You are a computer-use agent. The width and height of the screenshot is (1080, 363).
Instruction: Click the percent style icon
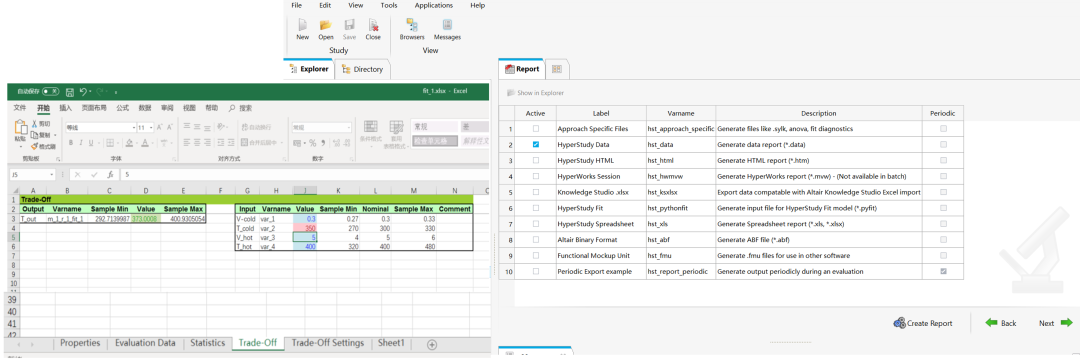[313, 143]
